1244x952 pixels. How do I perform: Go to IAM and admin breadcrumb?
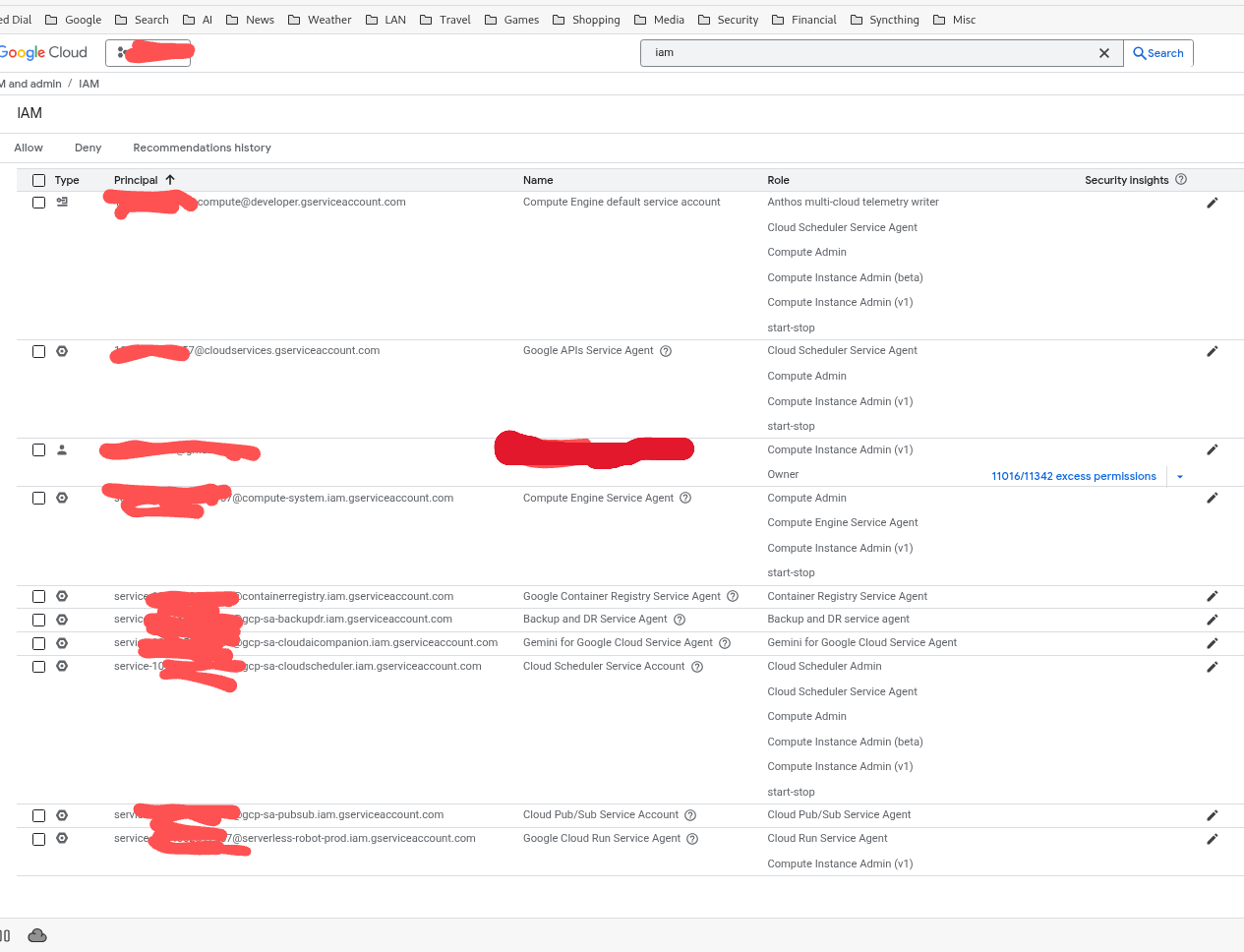30,84
